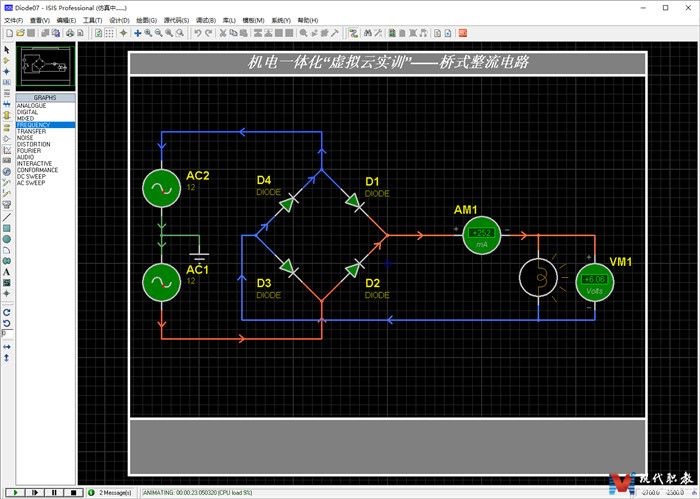
Task: Select FREQUENCY in the graphs list
Action: [x=46, y=125]
